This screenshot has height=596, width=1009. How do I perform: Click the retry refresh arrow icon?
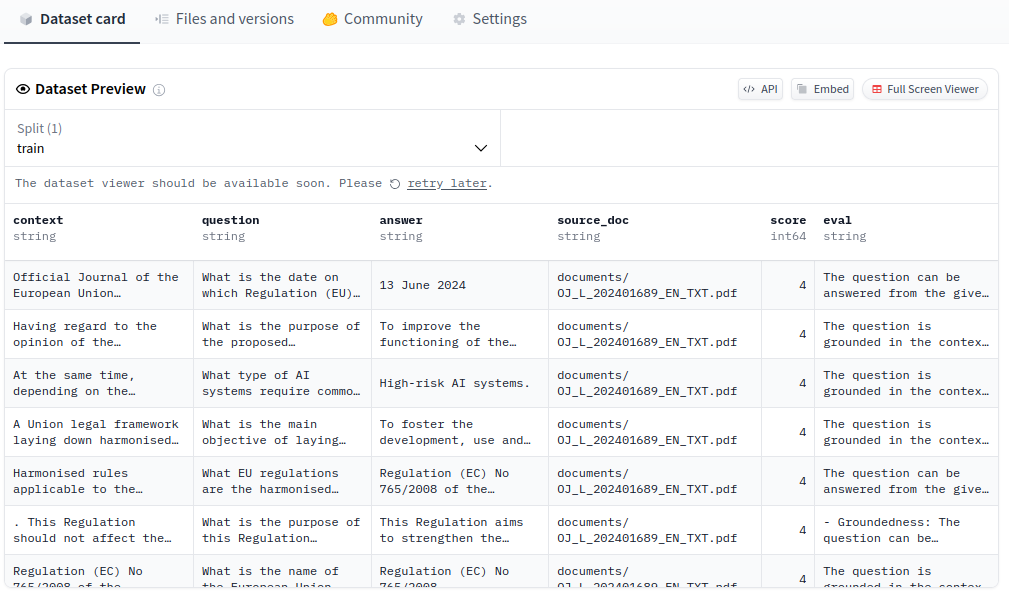tap(395, 184)
